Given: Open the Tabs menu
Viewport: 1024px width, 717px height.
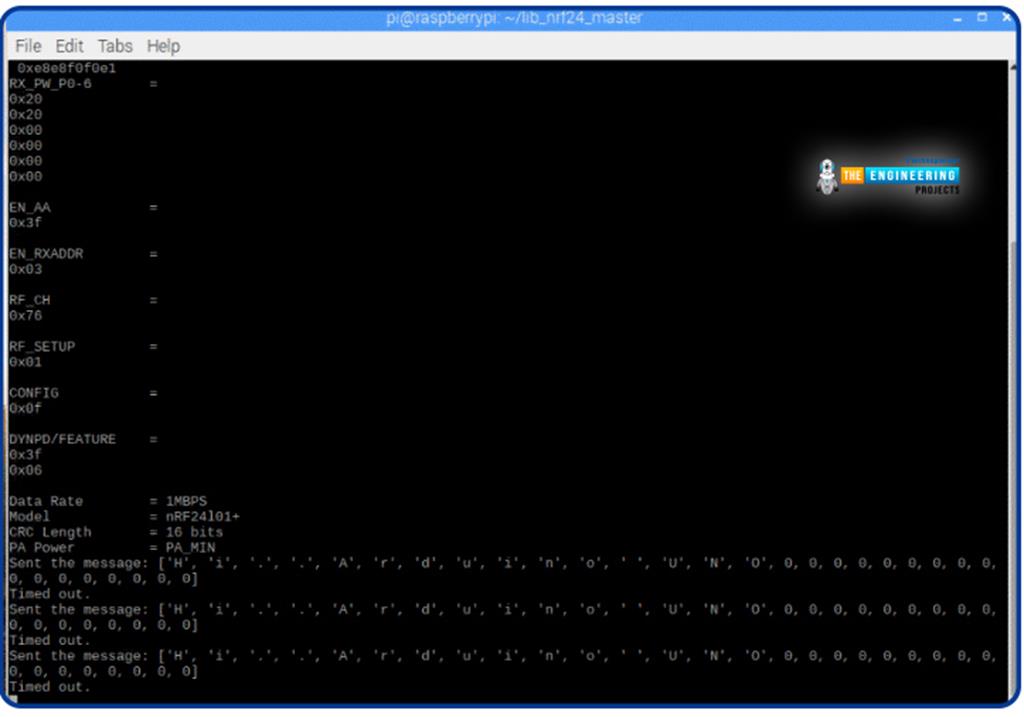Looking at the screenshot, I should click(x=115, y=46).
